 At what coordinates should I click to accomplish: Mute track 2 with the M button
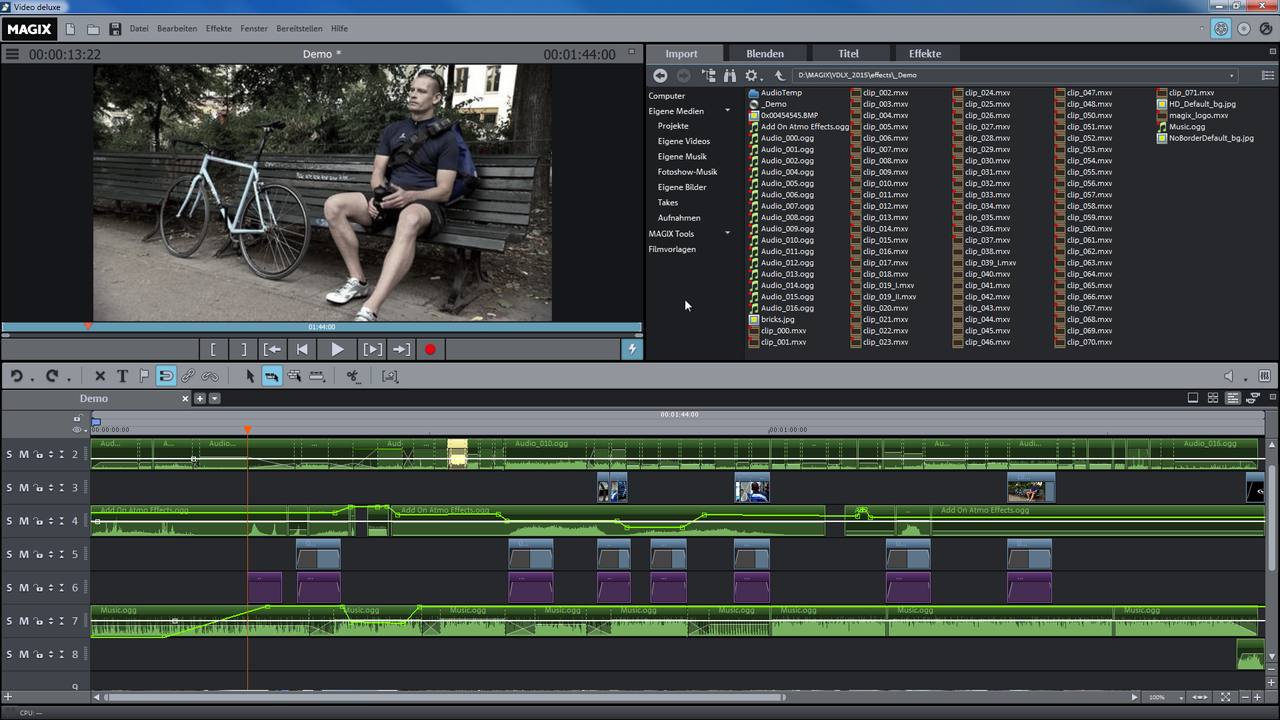[24, 455]
